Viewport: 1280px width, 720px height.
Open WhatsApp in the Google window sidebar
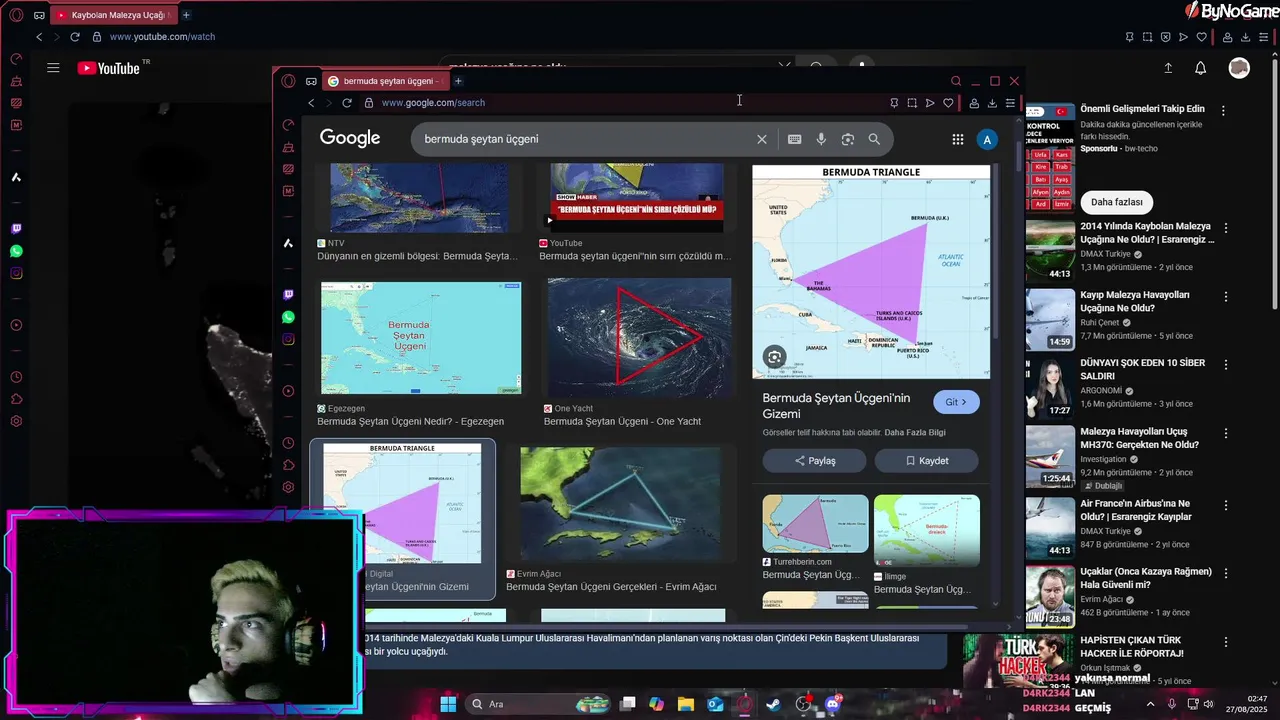coord(288,317)
